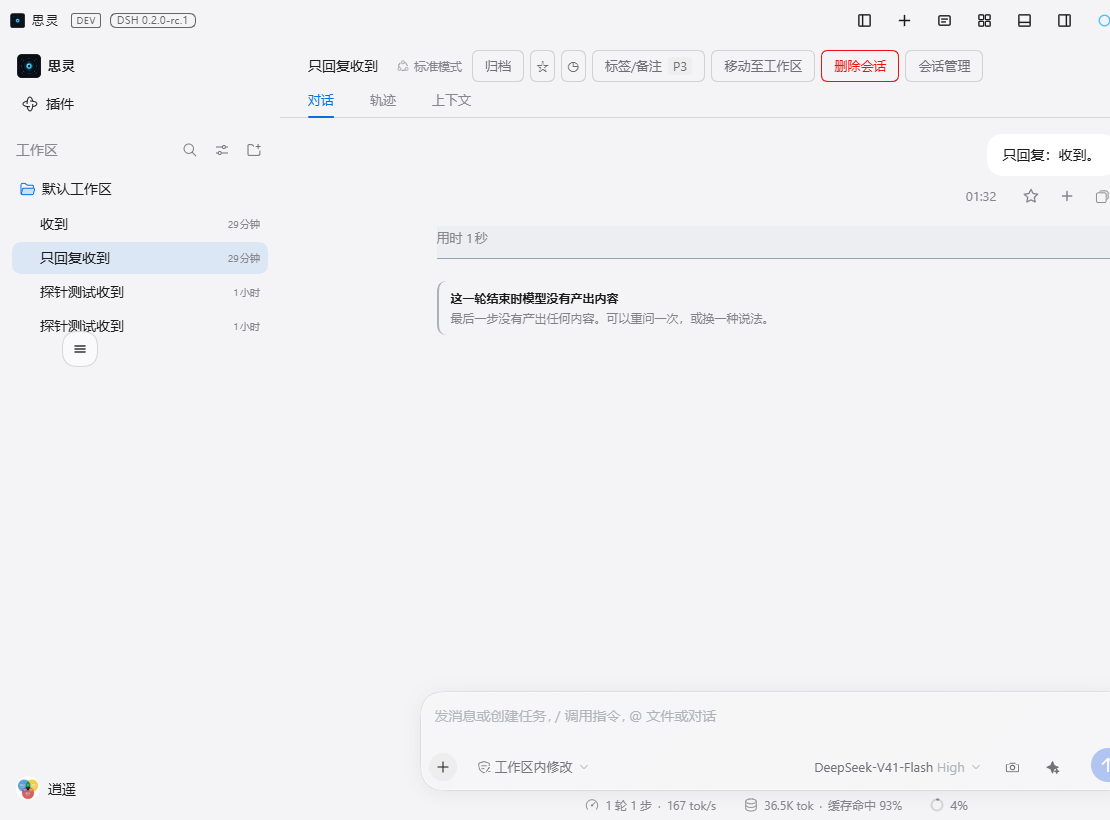Click the clock icon in header
This screenshot has width=1110, height=820.
tap(573, 66)
